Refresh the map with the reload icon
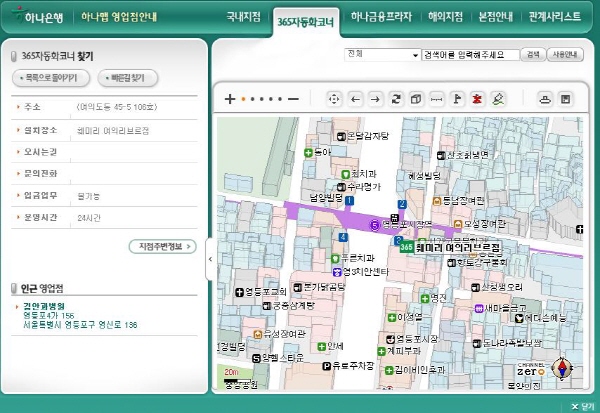 (396, 99)
